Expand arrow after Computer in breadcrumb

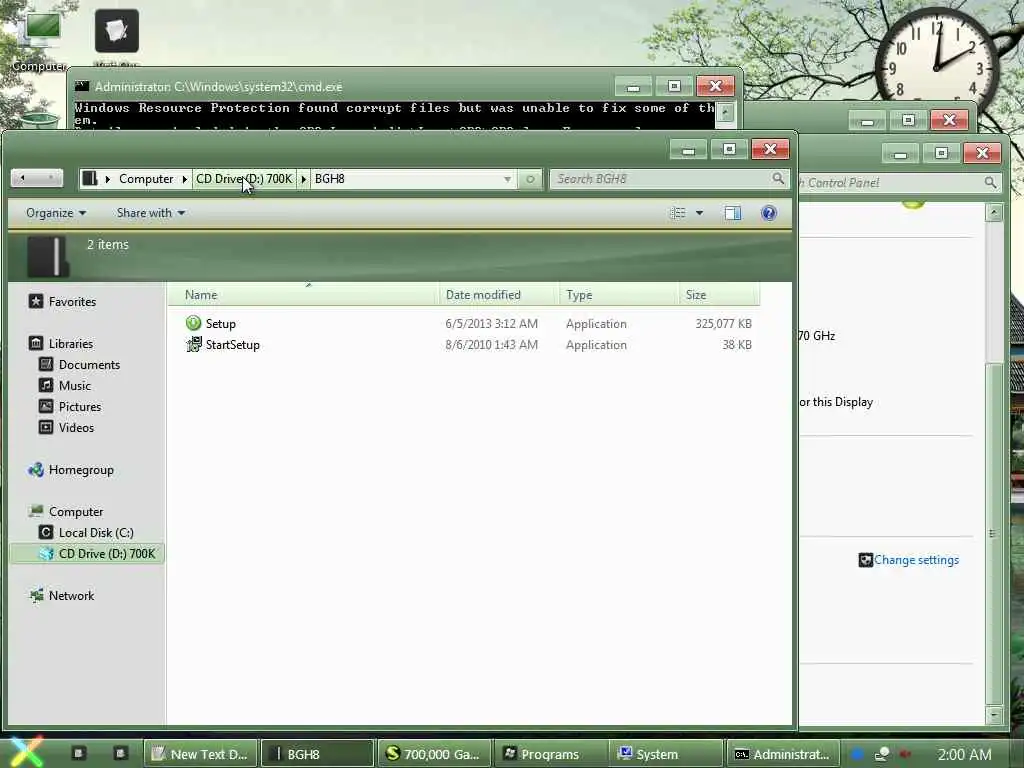coord(185,179)
